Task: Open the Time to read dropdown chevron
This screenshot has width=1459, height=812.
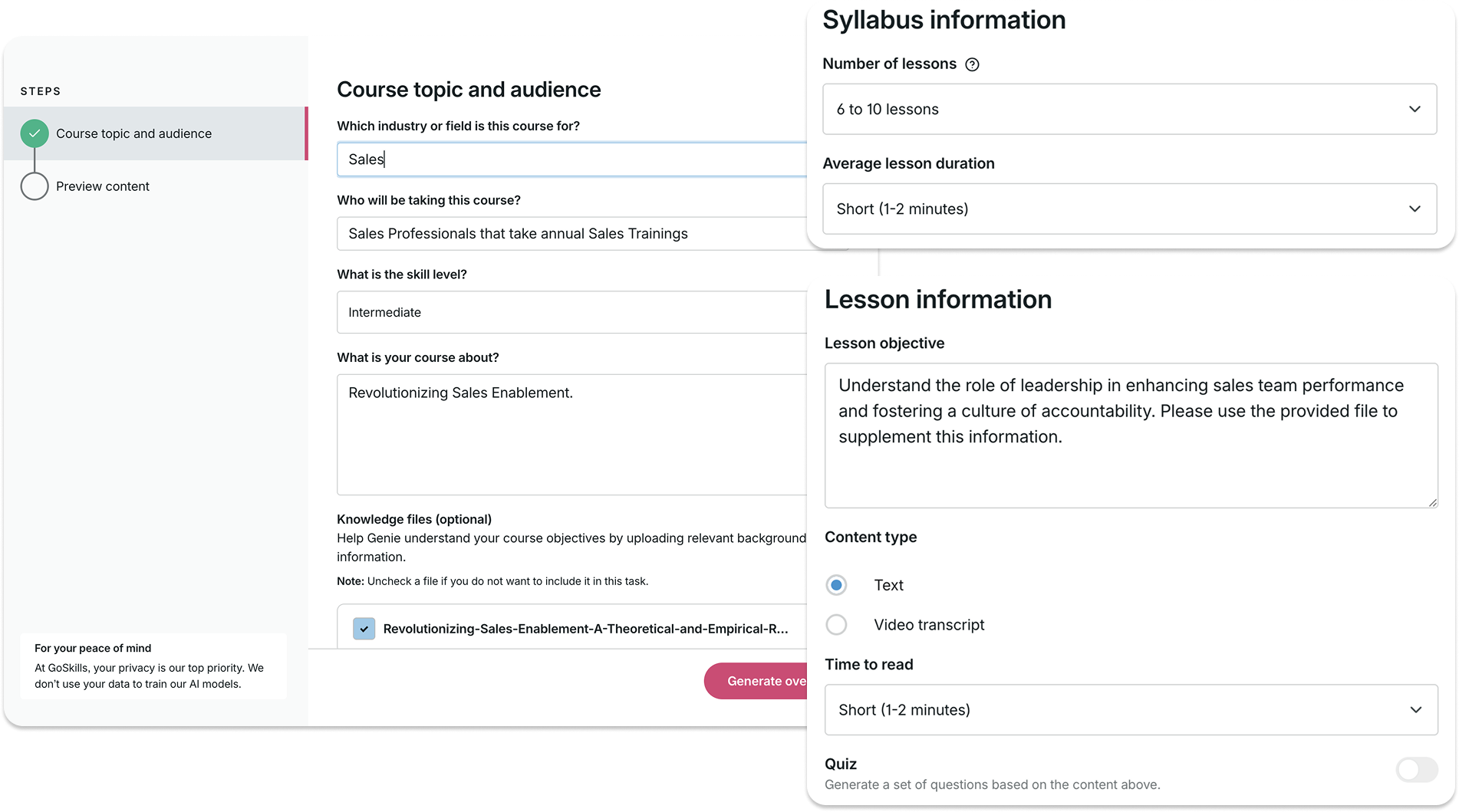Action: tap(1415, 709)
